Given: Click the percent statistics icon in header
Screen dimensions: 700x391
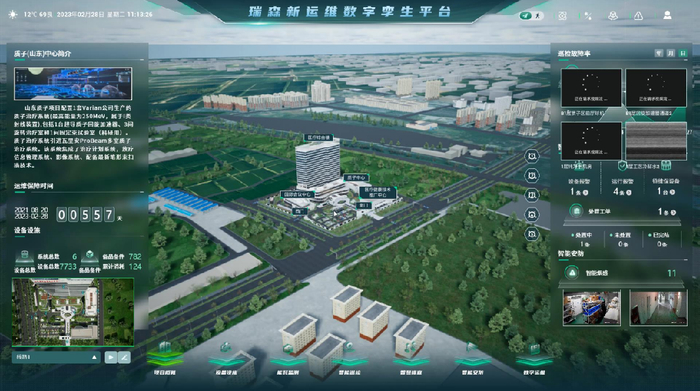Looking at the screenshot, I should (x=588, y=16).
